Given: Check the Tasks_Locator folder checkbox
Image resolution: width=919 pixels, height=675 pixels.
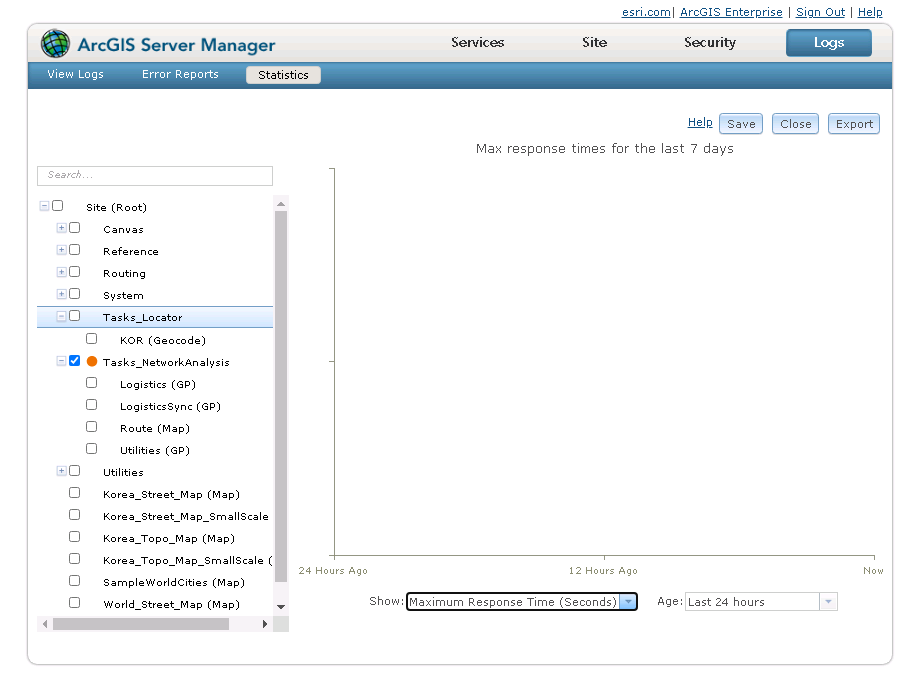Looking at the screenshot, I should tap(74, 316).
